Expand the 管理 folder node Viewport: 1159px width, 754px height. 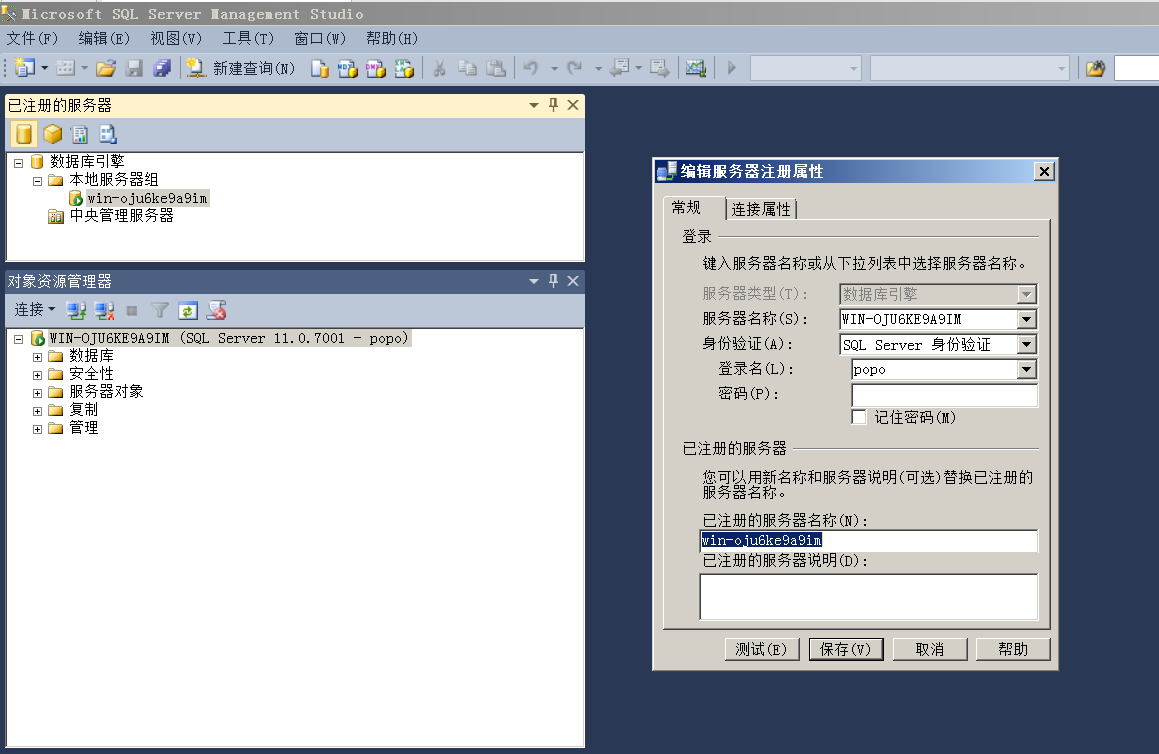pyautogui.click(x=37, y=429)
